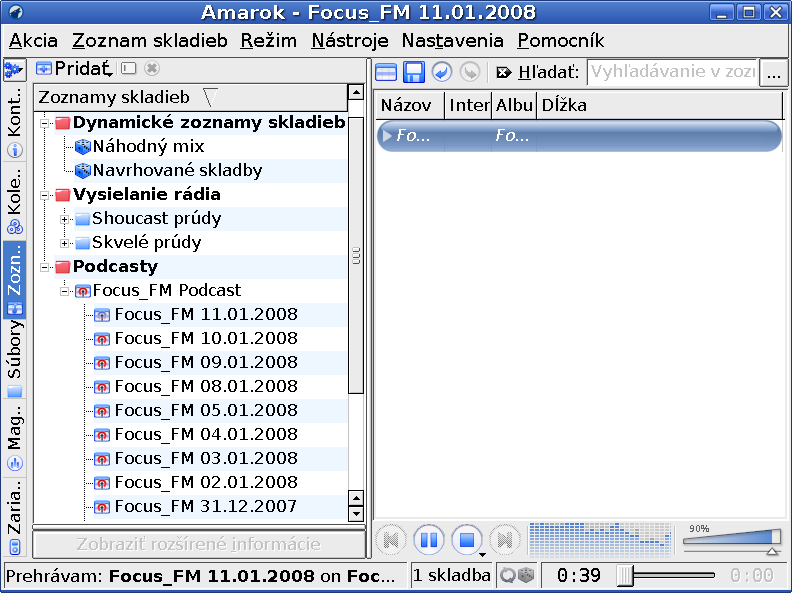
Task: Stop playback
Action: (467, 540)
